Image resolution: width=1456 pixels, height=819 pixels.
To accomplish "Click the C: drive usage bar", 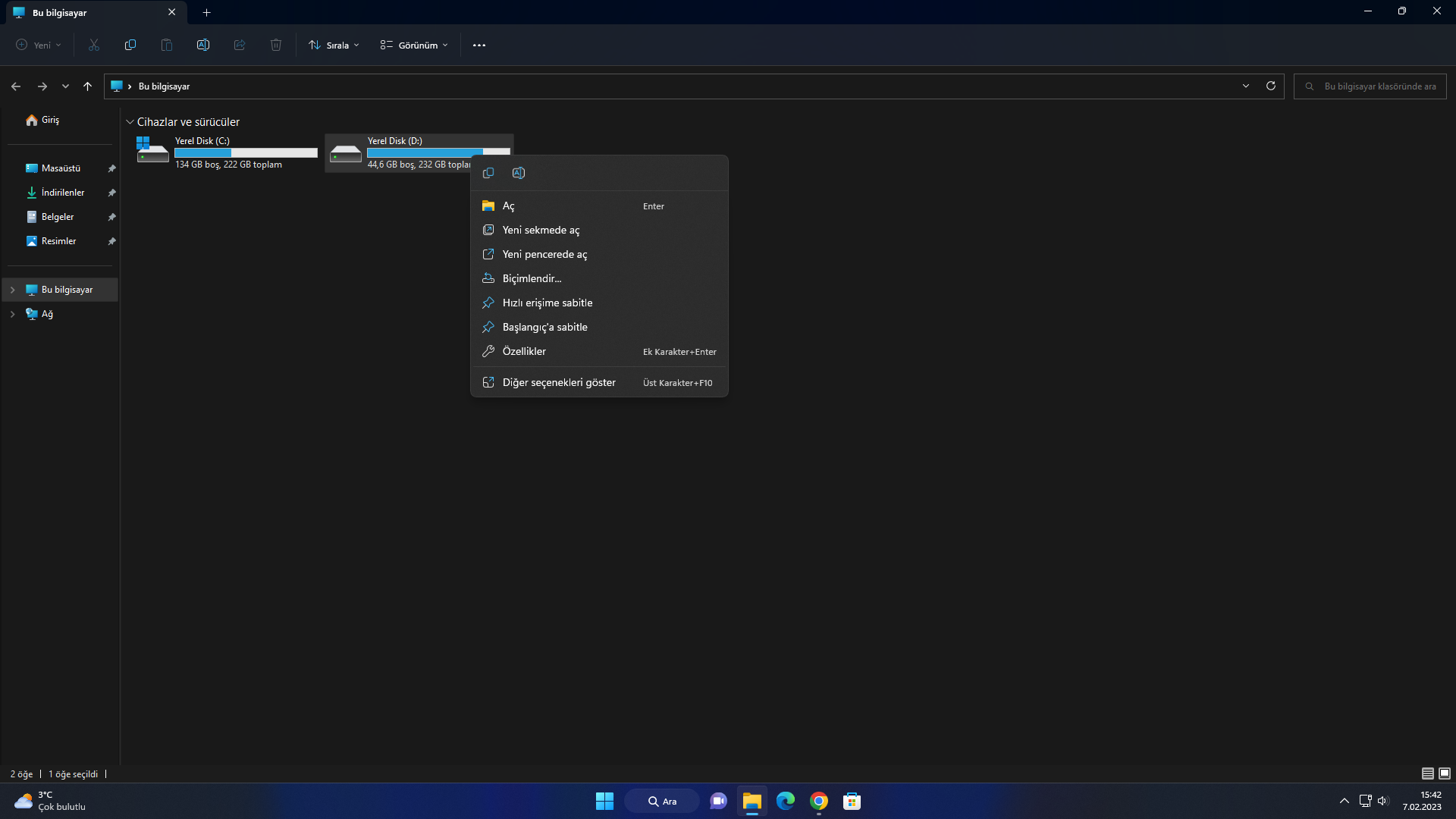I will (x=246, y=153).
